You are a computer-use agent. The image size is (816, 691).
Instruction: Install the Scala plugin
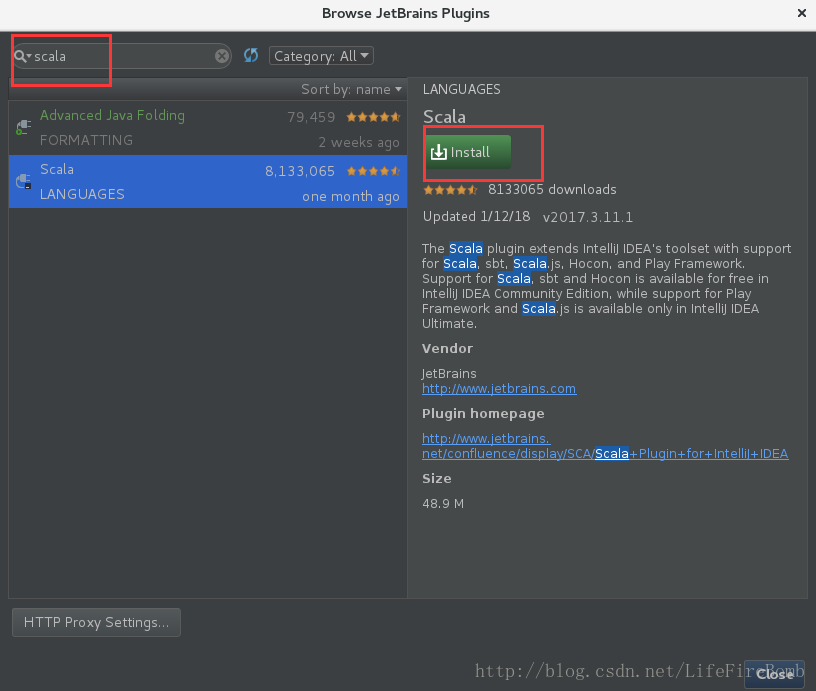[468, 152]
